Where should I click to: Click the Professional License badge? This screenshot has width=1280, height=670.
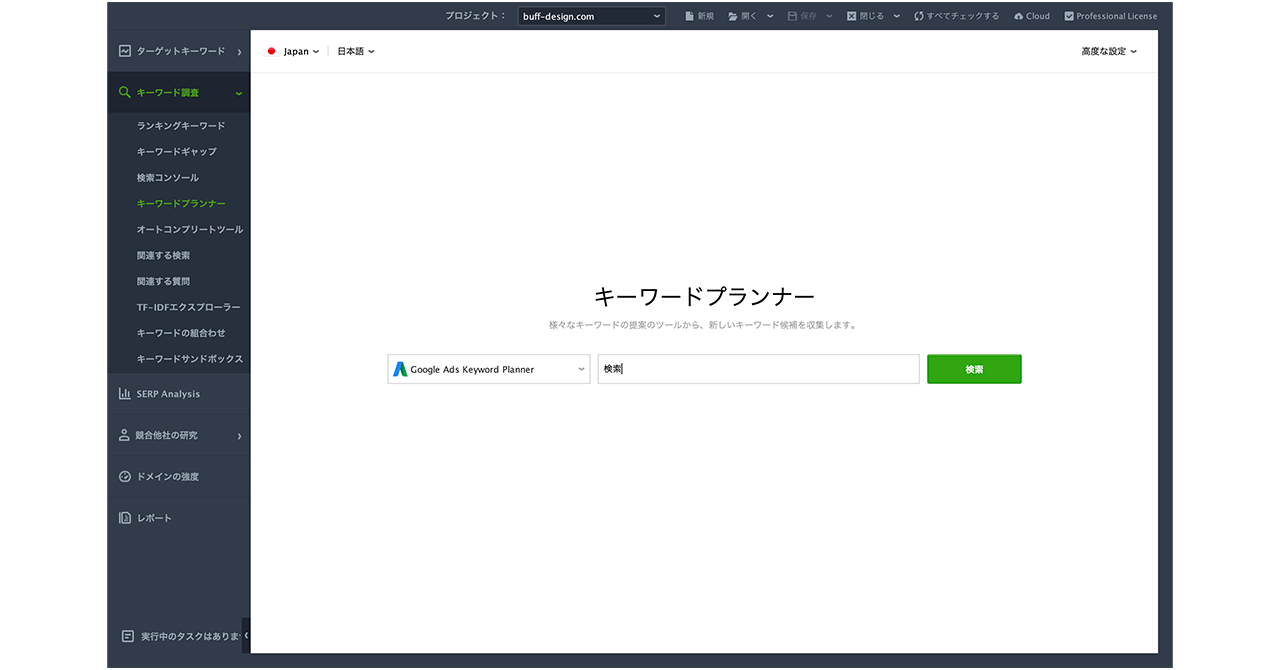[1110, 16]
